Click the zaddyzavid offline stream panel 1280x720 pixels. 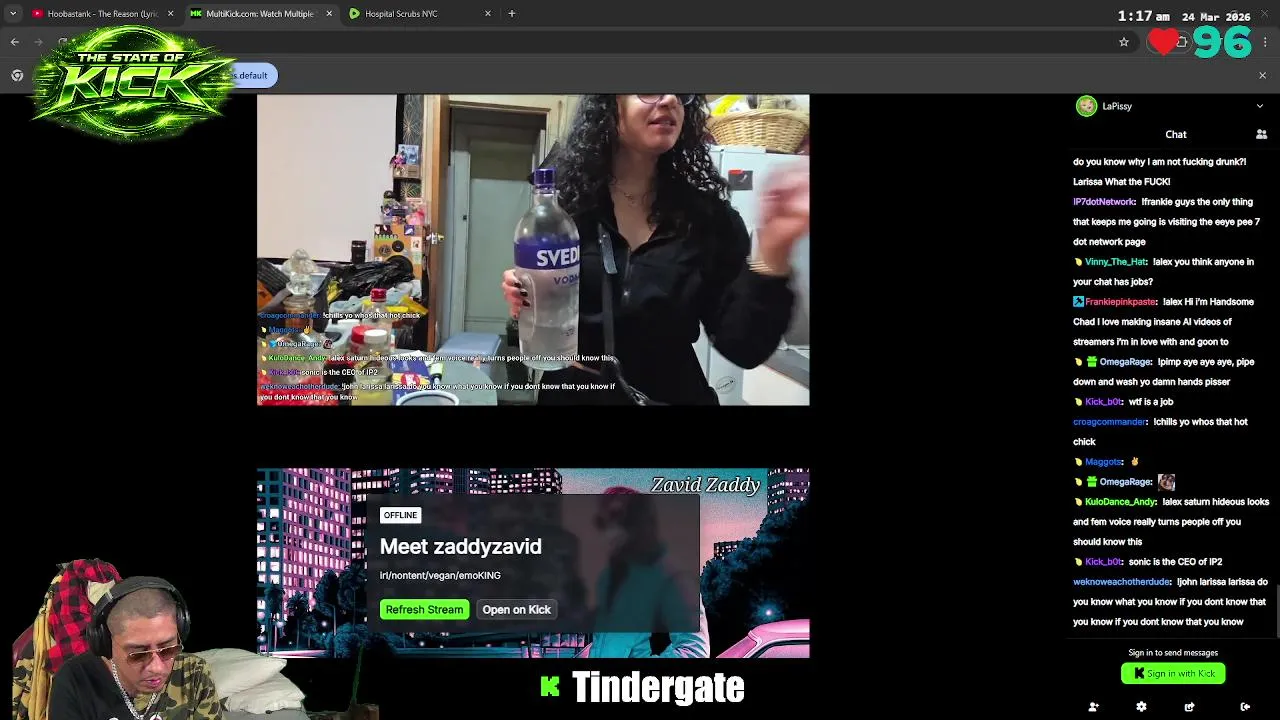point(533,563)
